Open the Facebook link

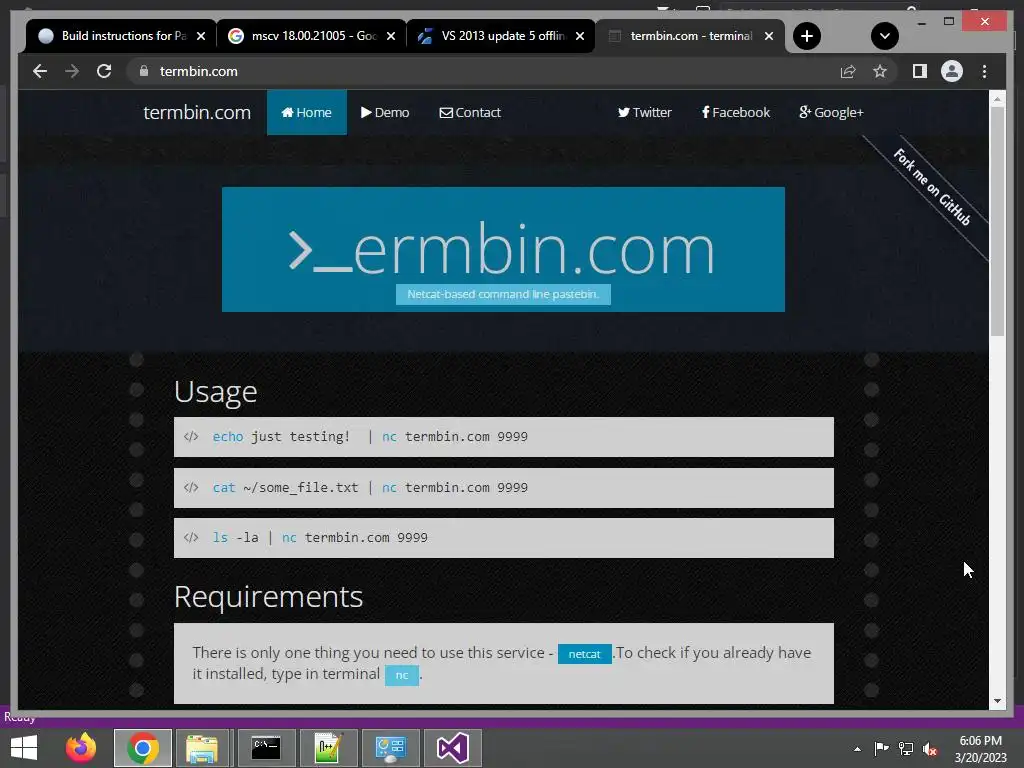[735, 112]
